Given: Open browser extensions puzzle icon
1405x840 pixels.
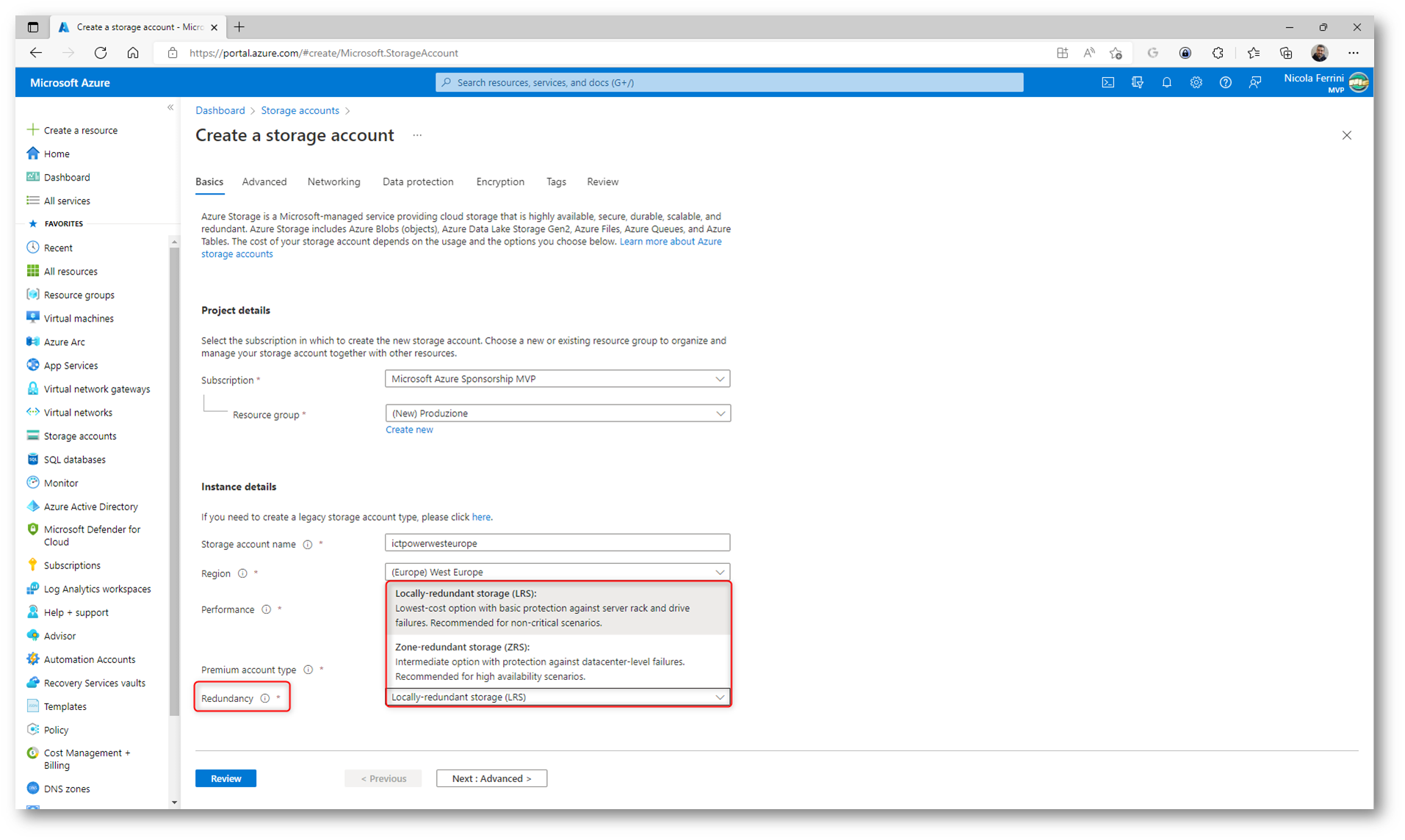Looking at the screenshot, I should point(1218,53).
